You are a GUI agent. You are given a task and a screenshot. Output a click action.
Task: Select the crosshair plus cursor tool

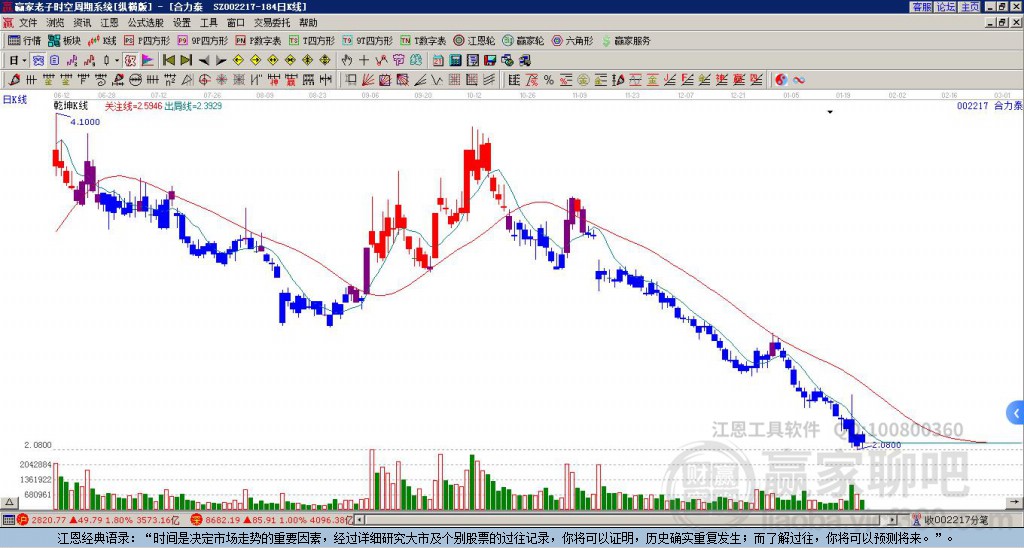tap(364, 60)
